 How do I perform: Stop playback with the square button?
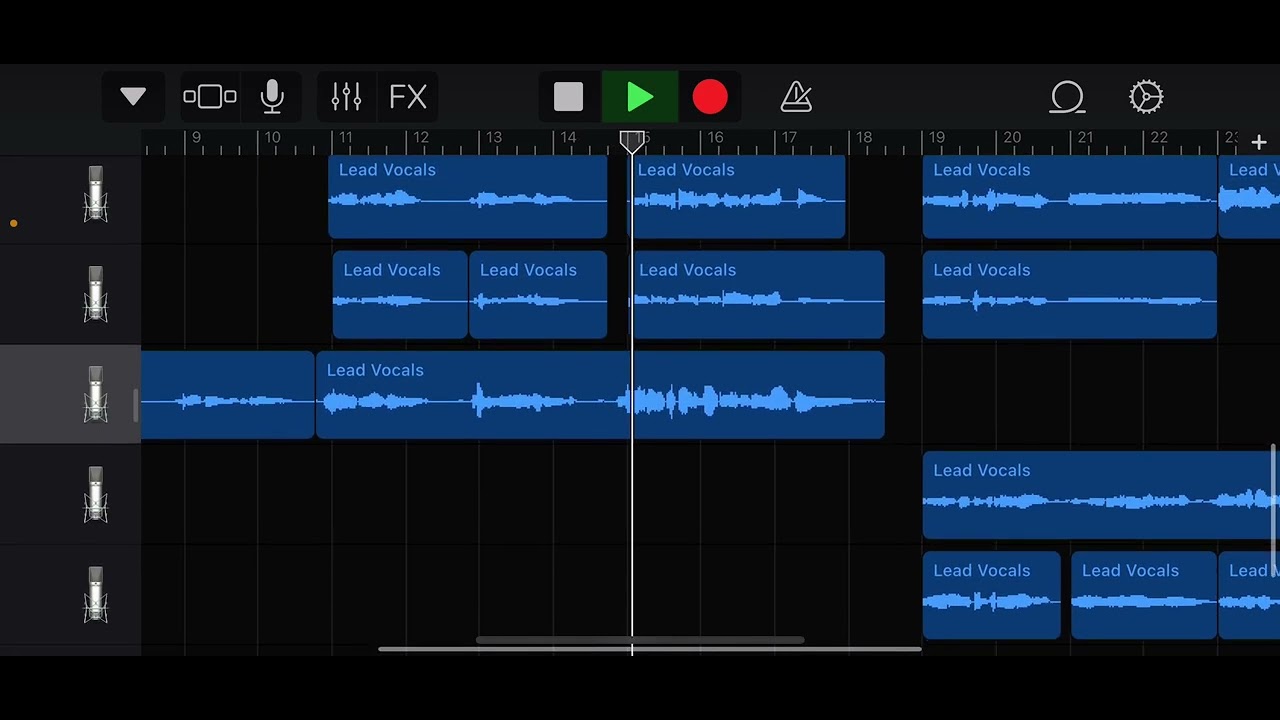(x=568, y=97)
